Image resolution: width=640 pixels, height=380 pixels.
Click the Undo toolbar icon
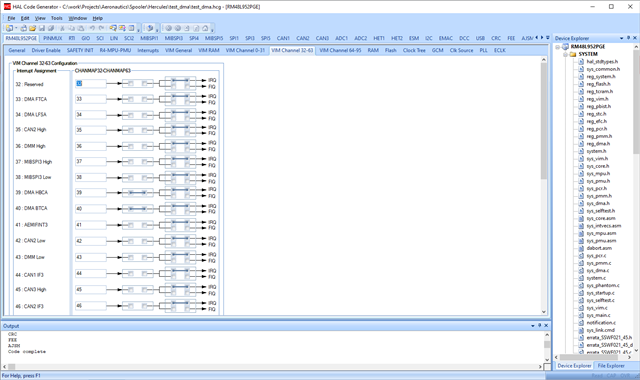click(x=92, y=28)
